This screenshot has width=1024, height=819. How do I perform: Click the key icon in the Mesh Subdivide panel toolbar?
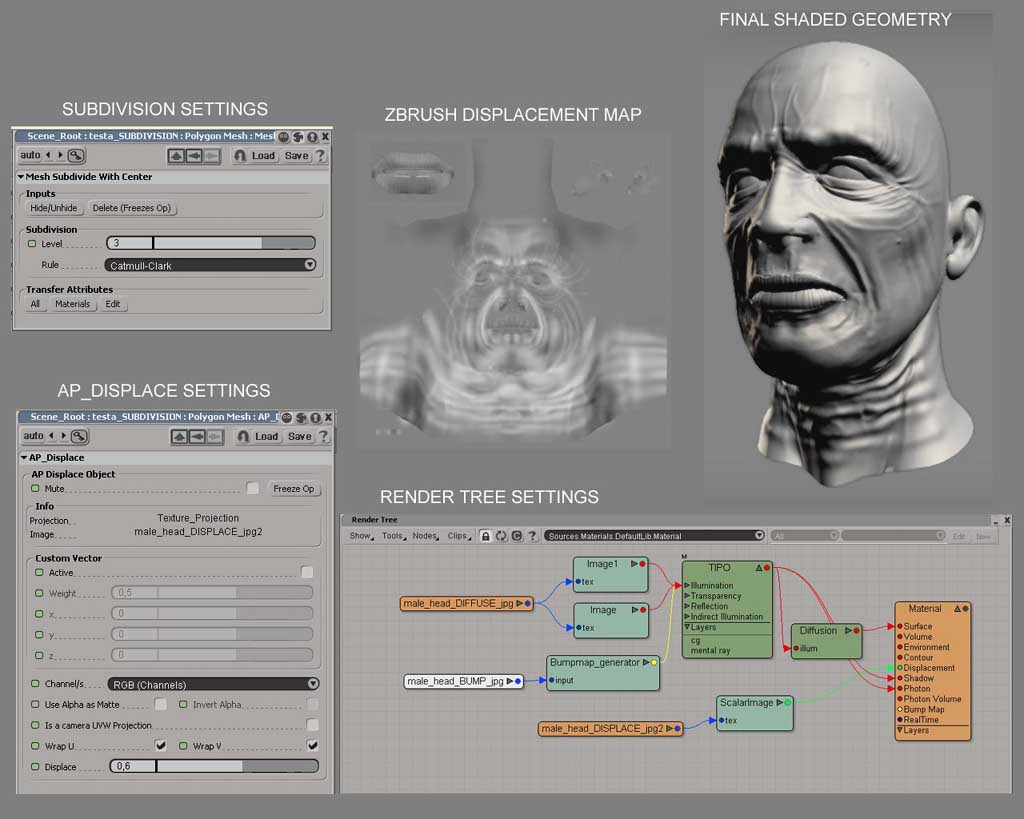point(76,155)
